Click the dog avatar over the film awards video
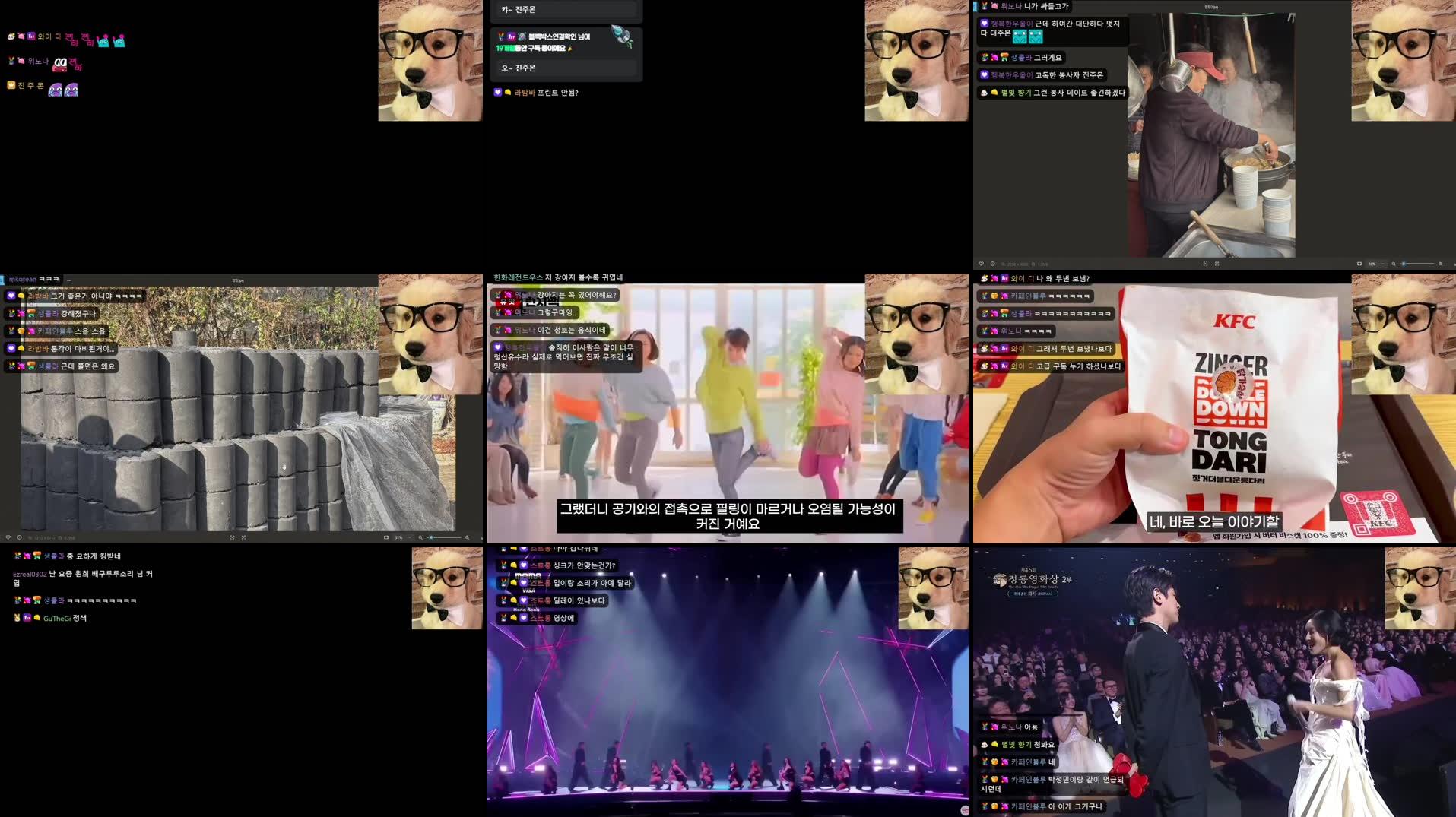The width and height of the screenshot is (1456, 817). click(1420, 587)
